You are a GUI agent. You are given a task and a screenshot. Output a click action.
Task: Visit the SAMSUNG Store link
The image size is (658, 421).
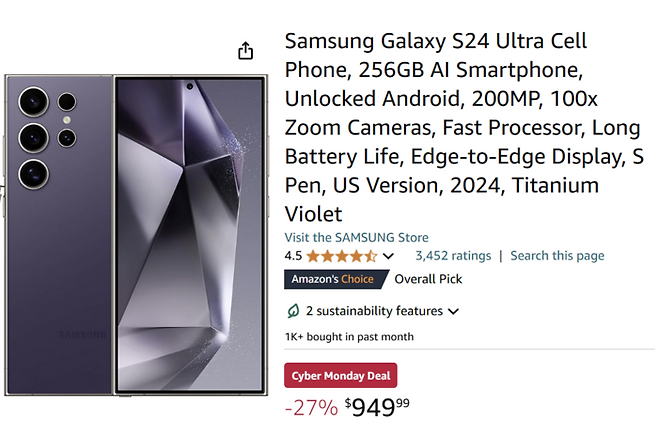(x=356, y=237)
